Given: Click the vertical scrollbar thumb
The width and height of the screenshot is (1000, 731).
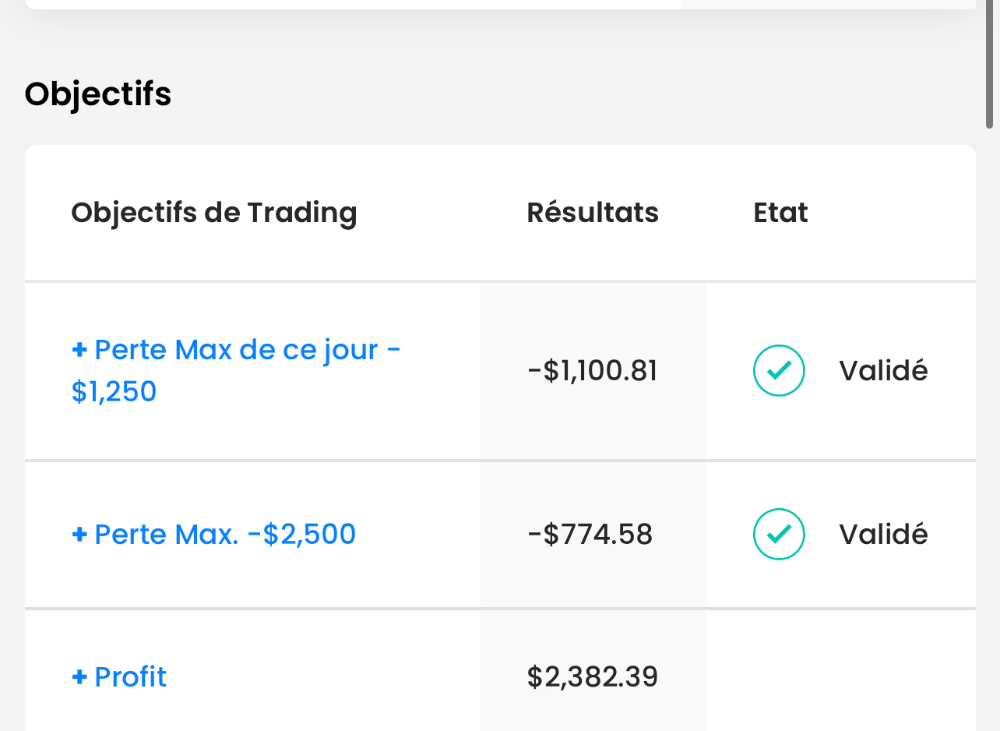Looking at the screenshot, I should pyautogui.click(x=989, y=64).
